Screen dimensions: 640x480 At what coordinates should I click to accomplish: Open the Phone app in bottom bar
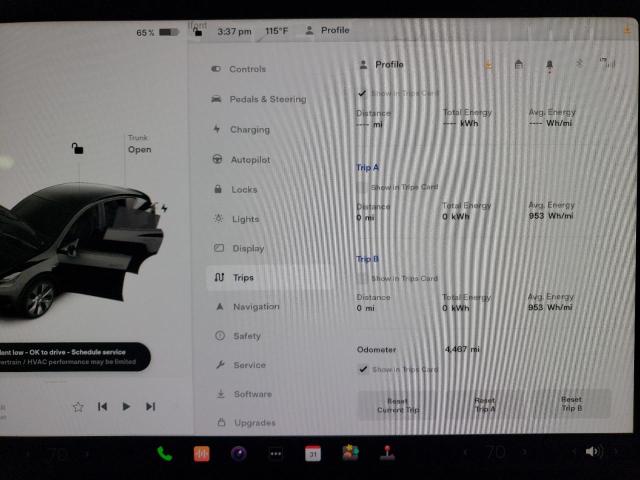coord(164,454)
